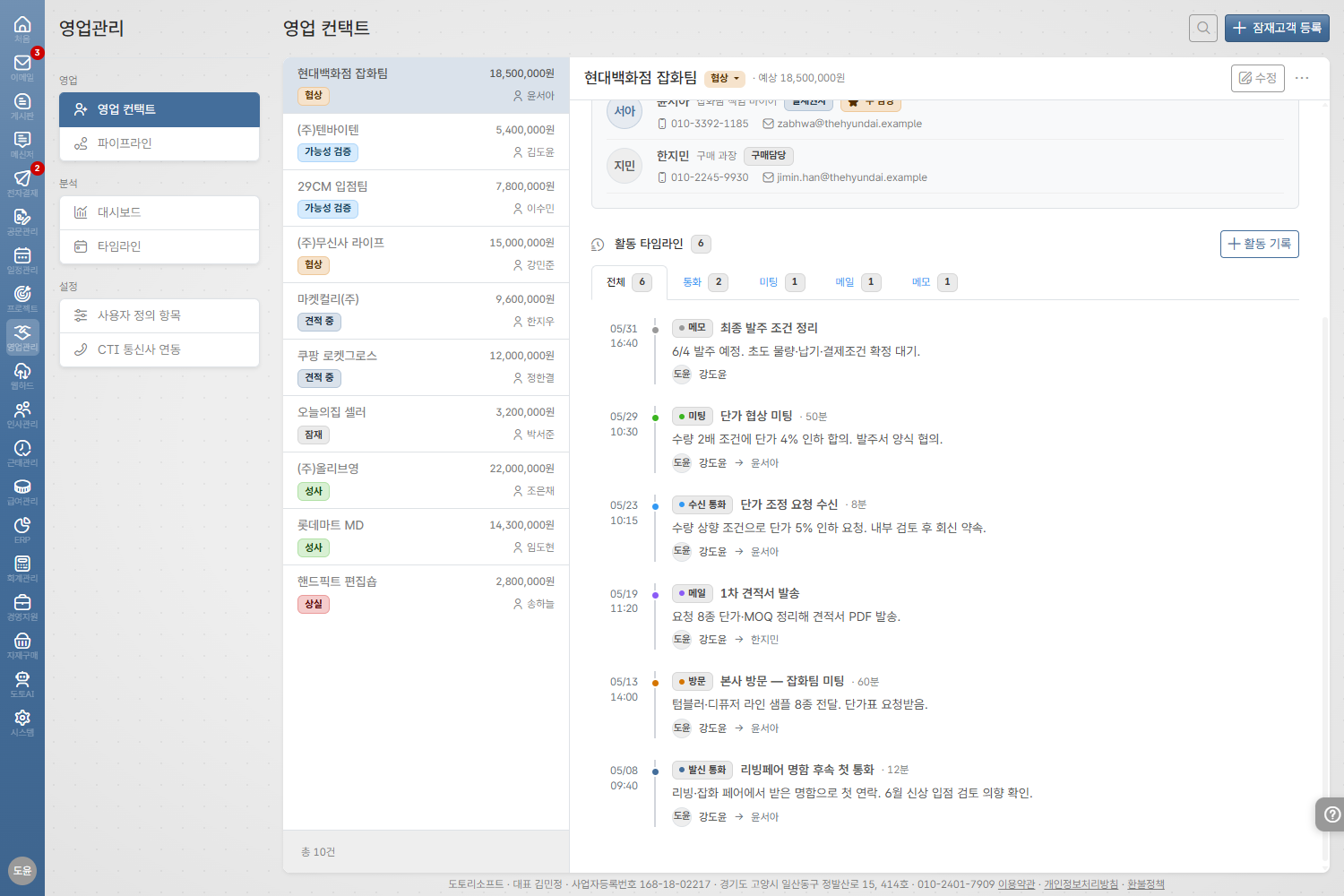Open the more options ellipsis
The height and width of the screenshot is (896, 1344).
[x=1302, y=78]
